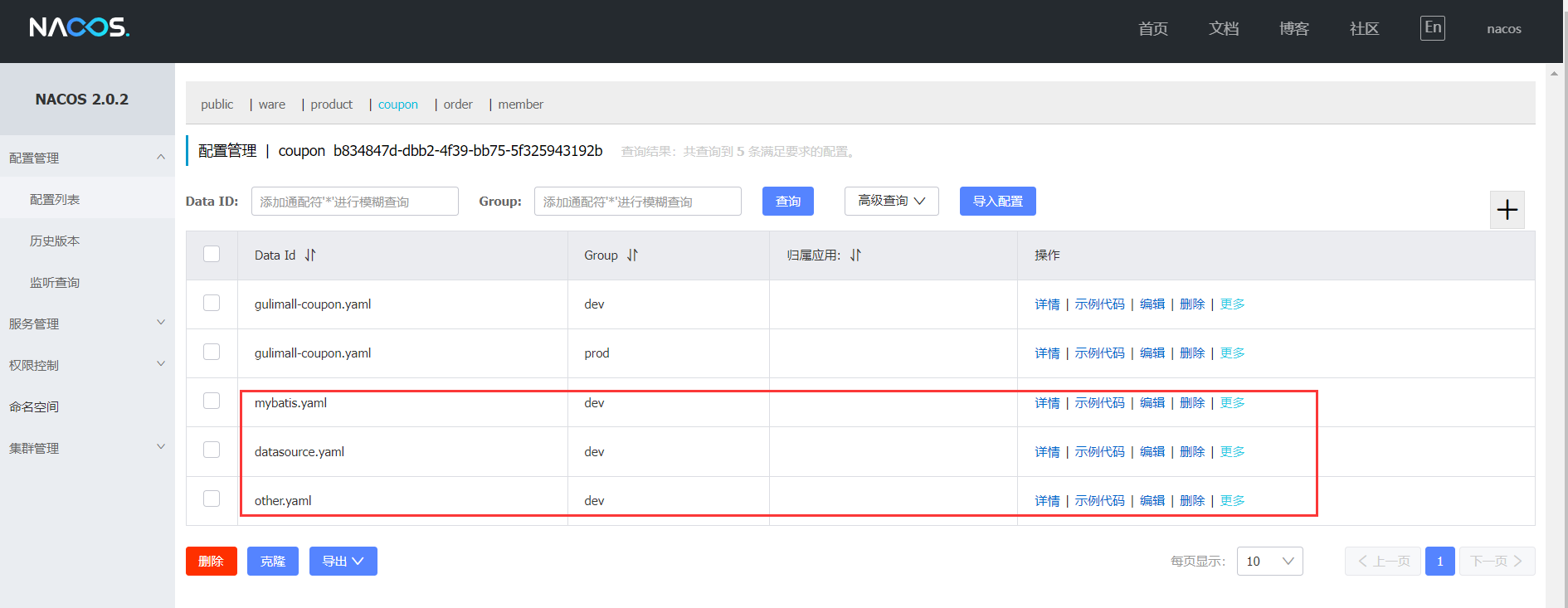Image resolution: width=1568 pixels, height=608 pixels.
Task: Switch to the product namespace tab
Action: (x=331, y=105)
